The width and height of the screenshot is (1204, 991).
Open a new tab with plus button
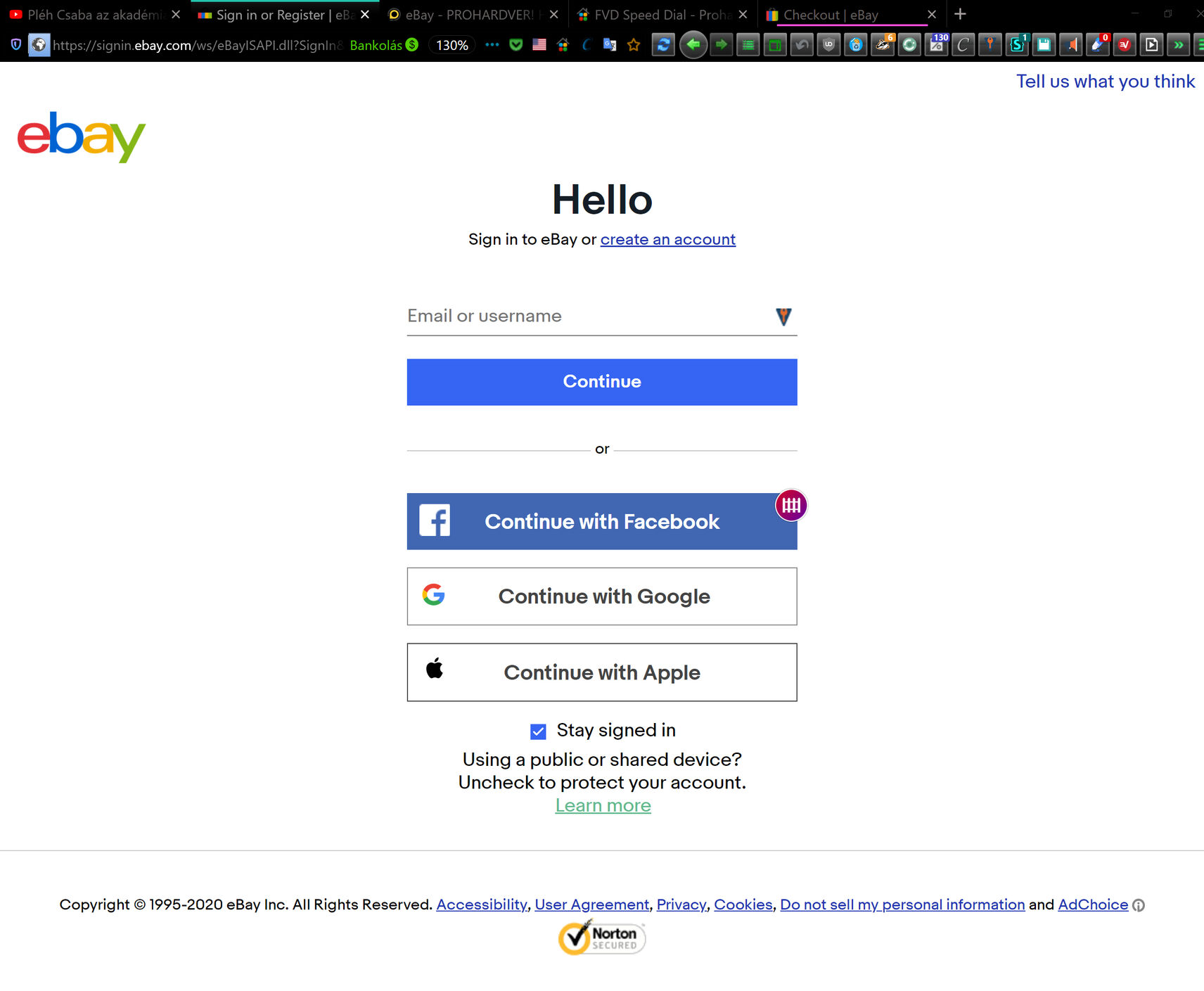pos(960,14)
